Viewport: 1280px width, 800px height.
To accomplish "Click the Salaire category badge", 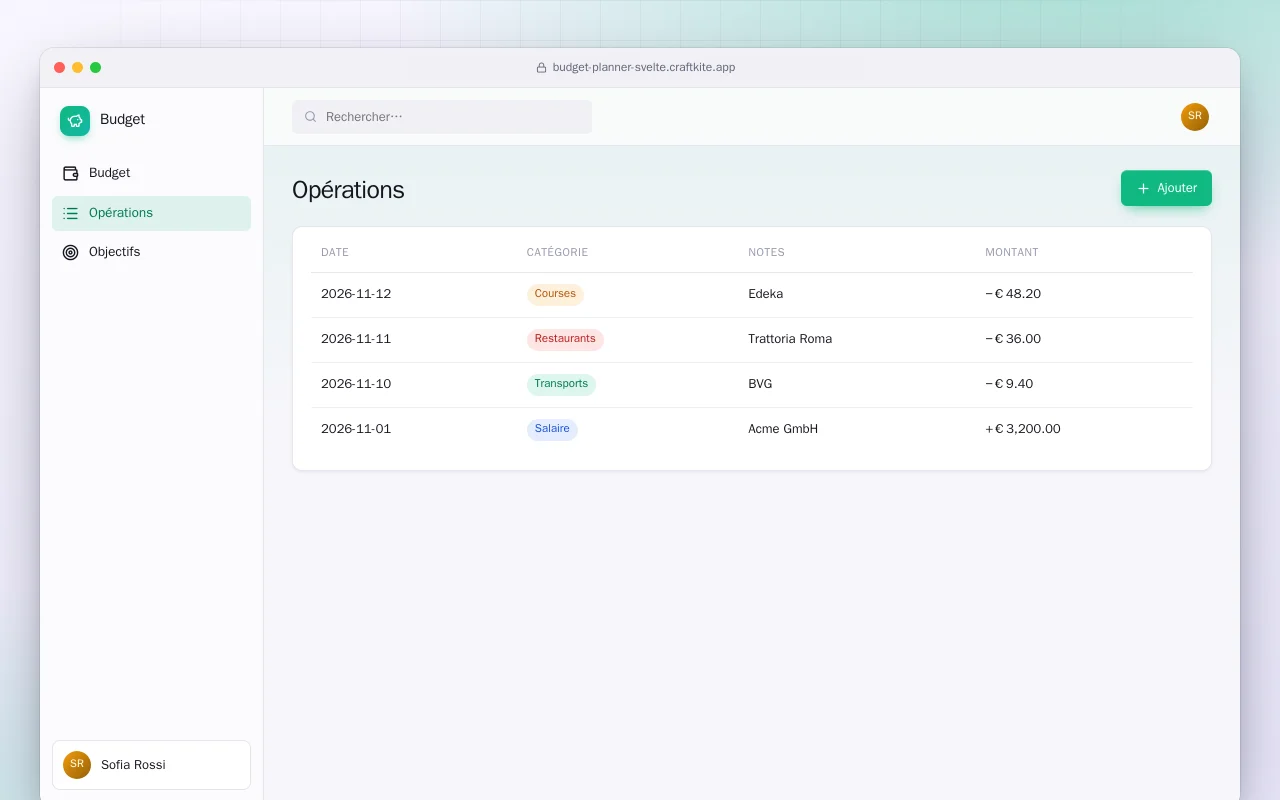I will [x=552, y=429].
